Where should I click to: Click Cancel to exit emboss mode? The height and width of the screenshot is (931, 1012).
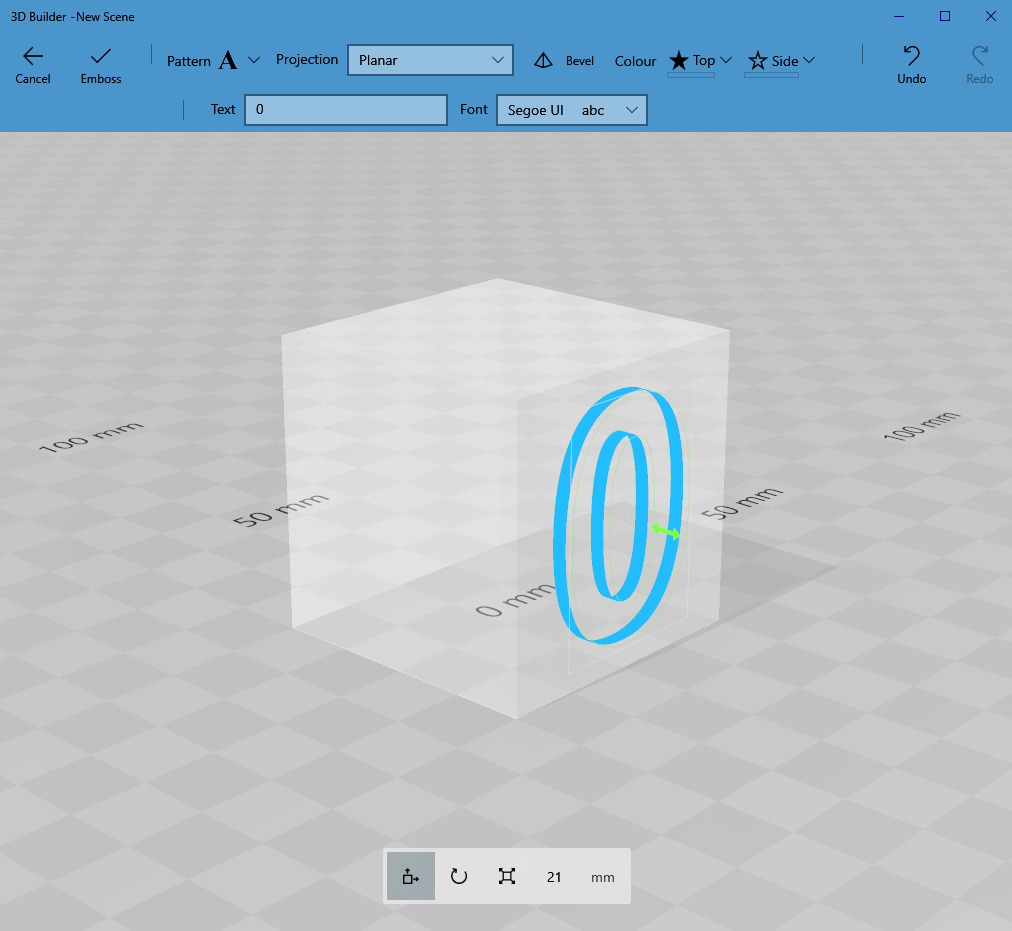pos(32,63)
